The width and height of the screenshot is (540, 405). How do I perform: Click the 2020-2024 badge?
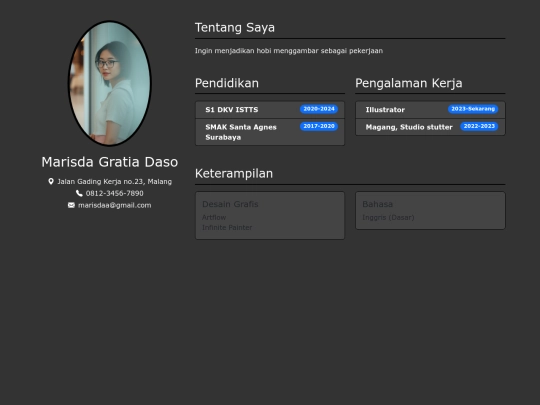pos(319,109)
